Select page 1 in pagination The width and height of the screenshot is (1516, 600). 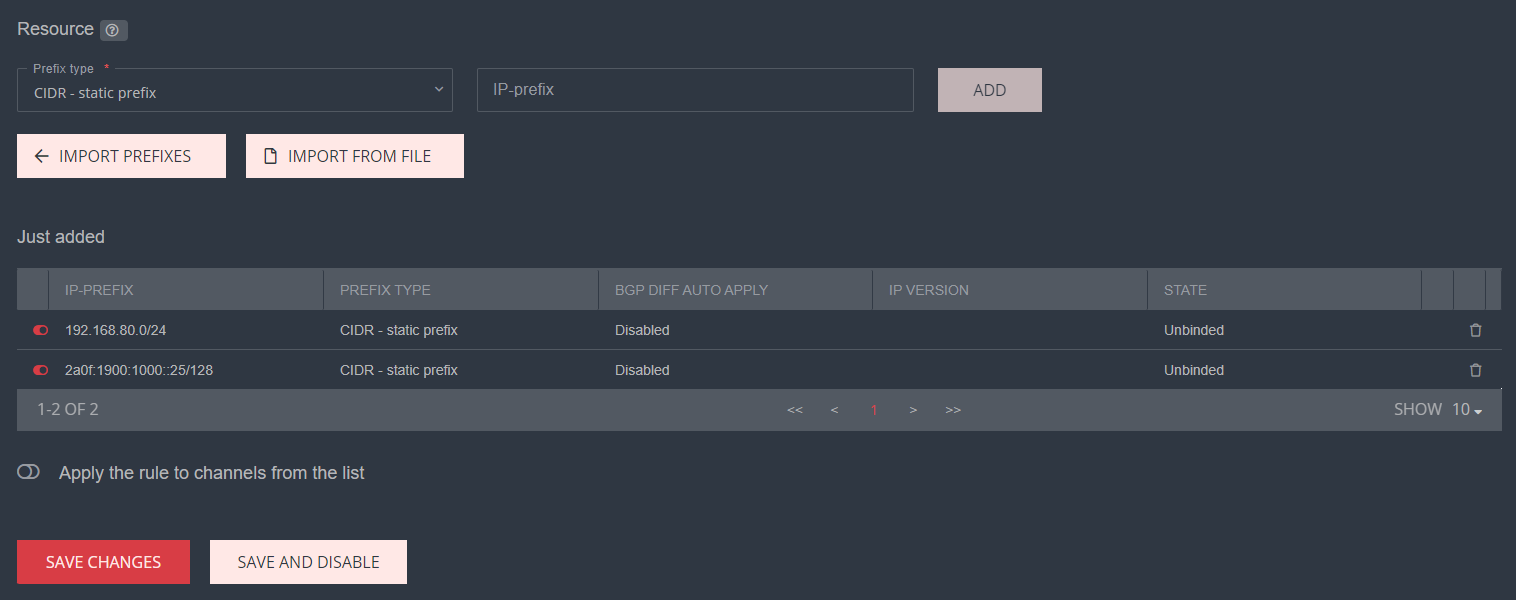click(x=874, y=410)
